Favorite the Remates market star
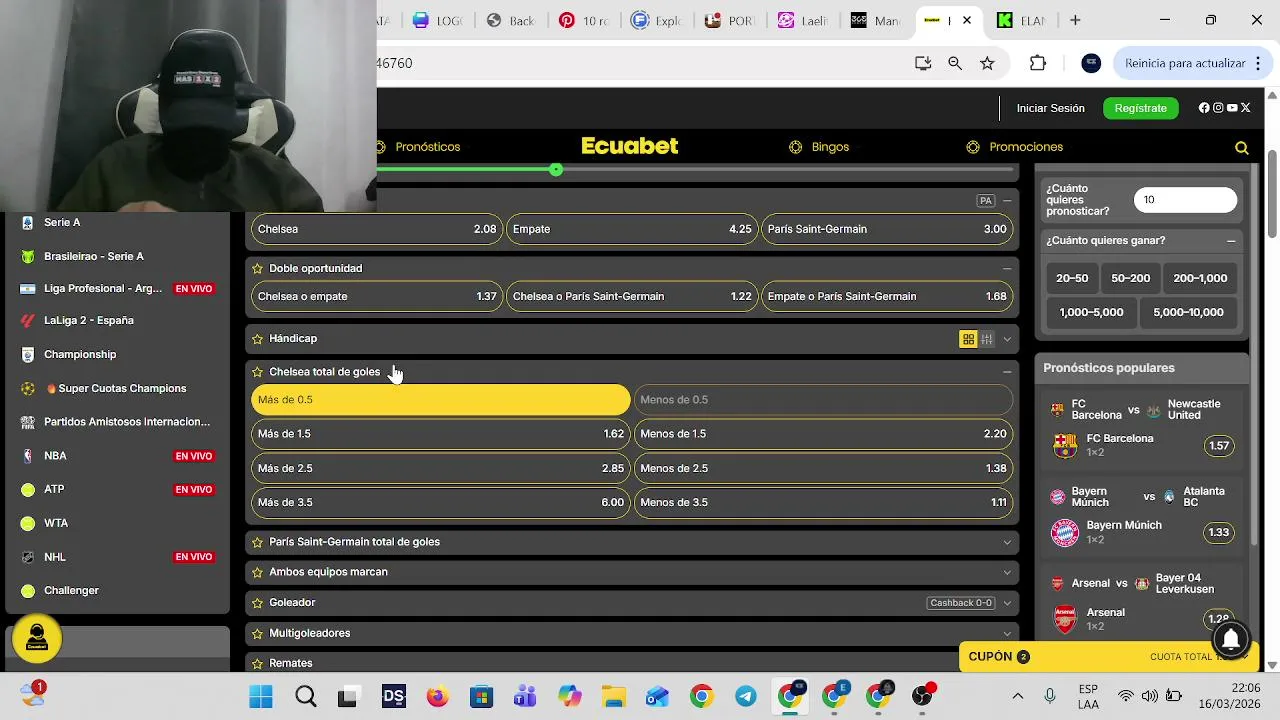This screenshot has height=720, width=1280. [x=257, y=663]
